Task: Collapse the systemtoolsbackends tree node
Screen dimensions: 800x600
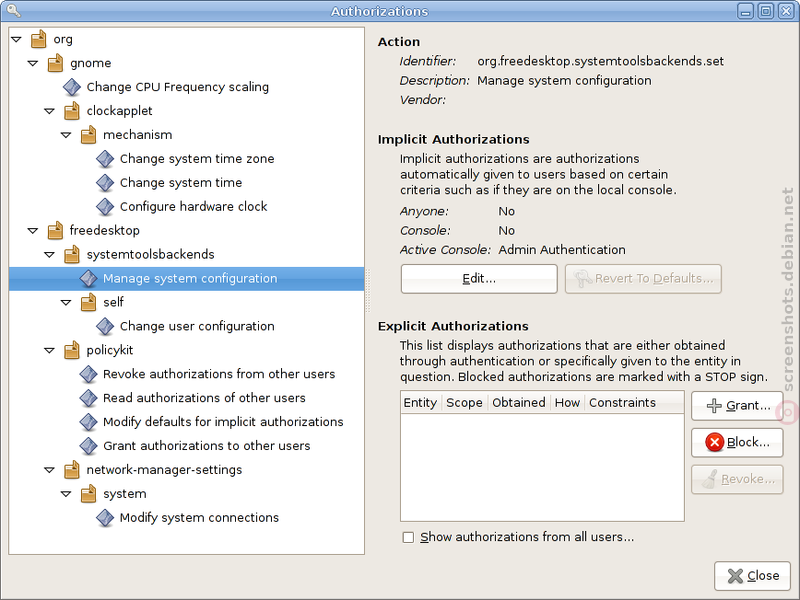Action: [49, 255]
